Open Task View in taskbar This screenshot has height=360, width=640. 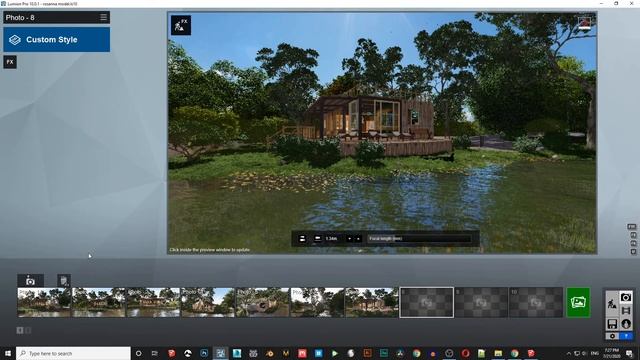click(x=155, y=353)
